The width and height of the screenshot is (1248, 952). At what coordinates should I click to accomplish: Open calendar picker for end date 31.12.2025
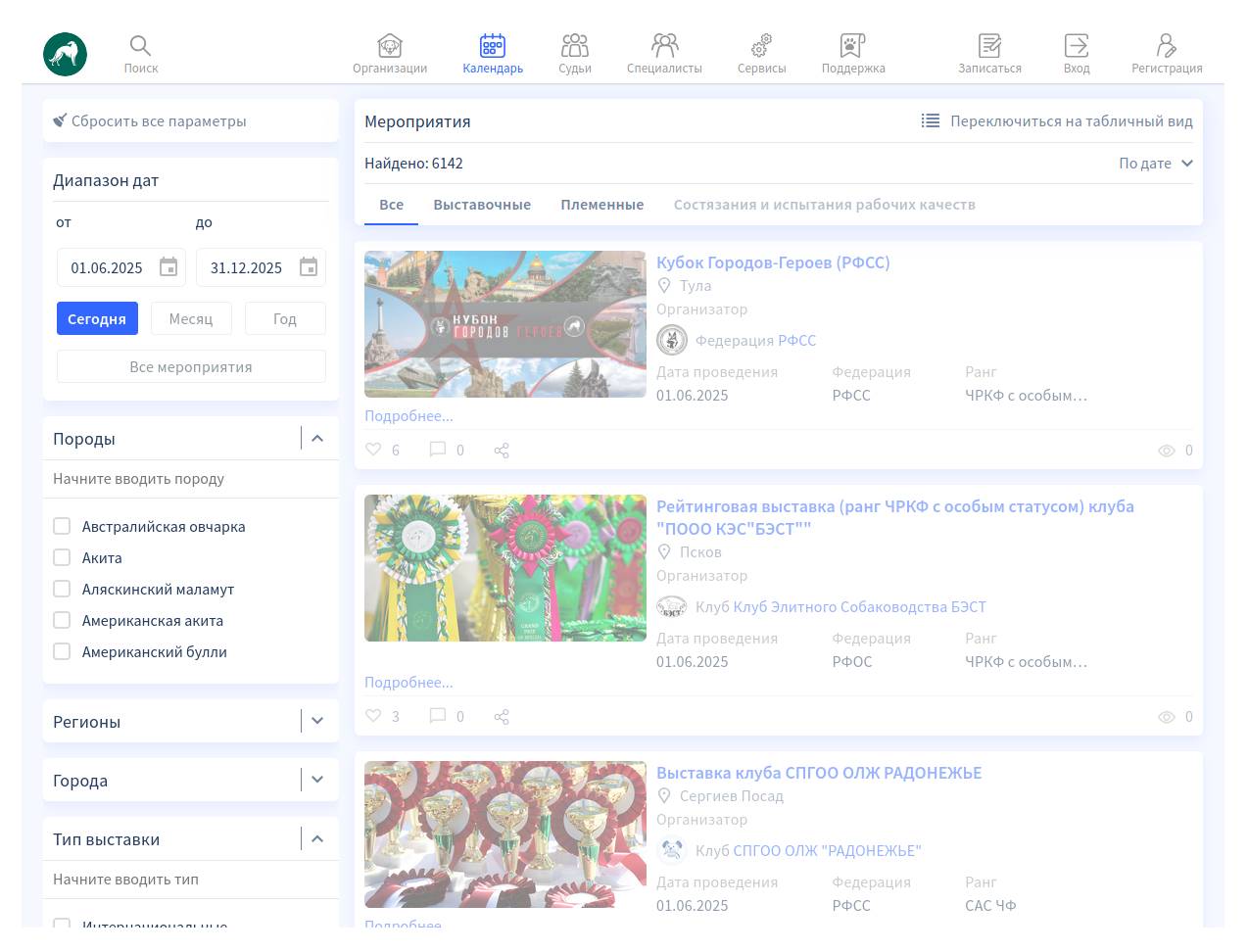309,267
